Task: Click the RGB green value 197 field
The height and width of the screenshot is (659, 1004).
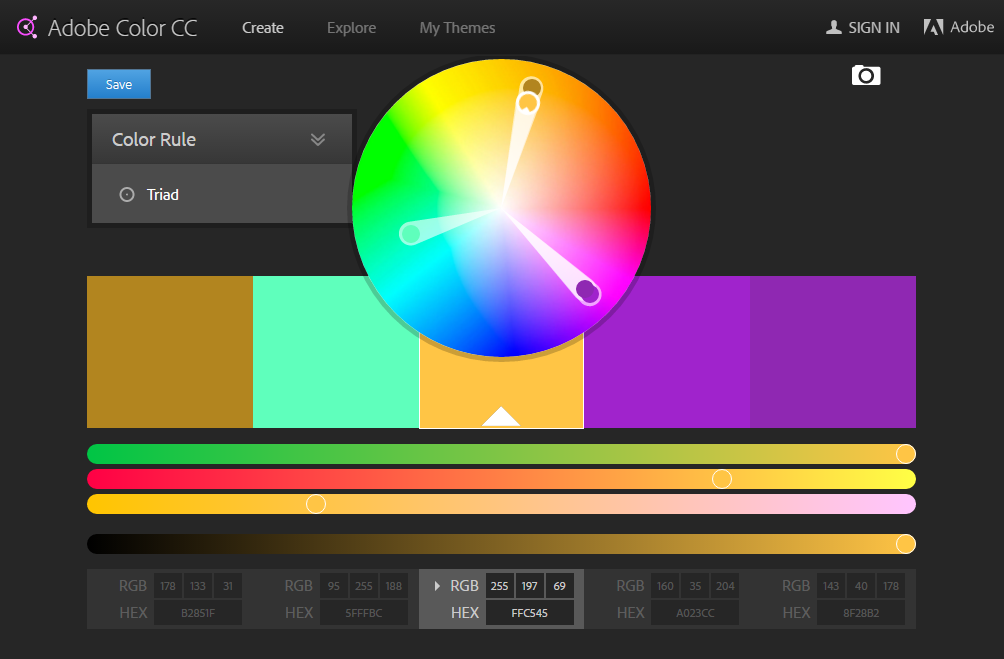Action: point(530,586)
